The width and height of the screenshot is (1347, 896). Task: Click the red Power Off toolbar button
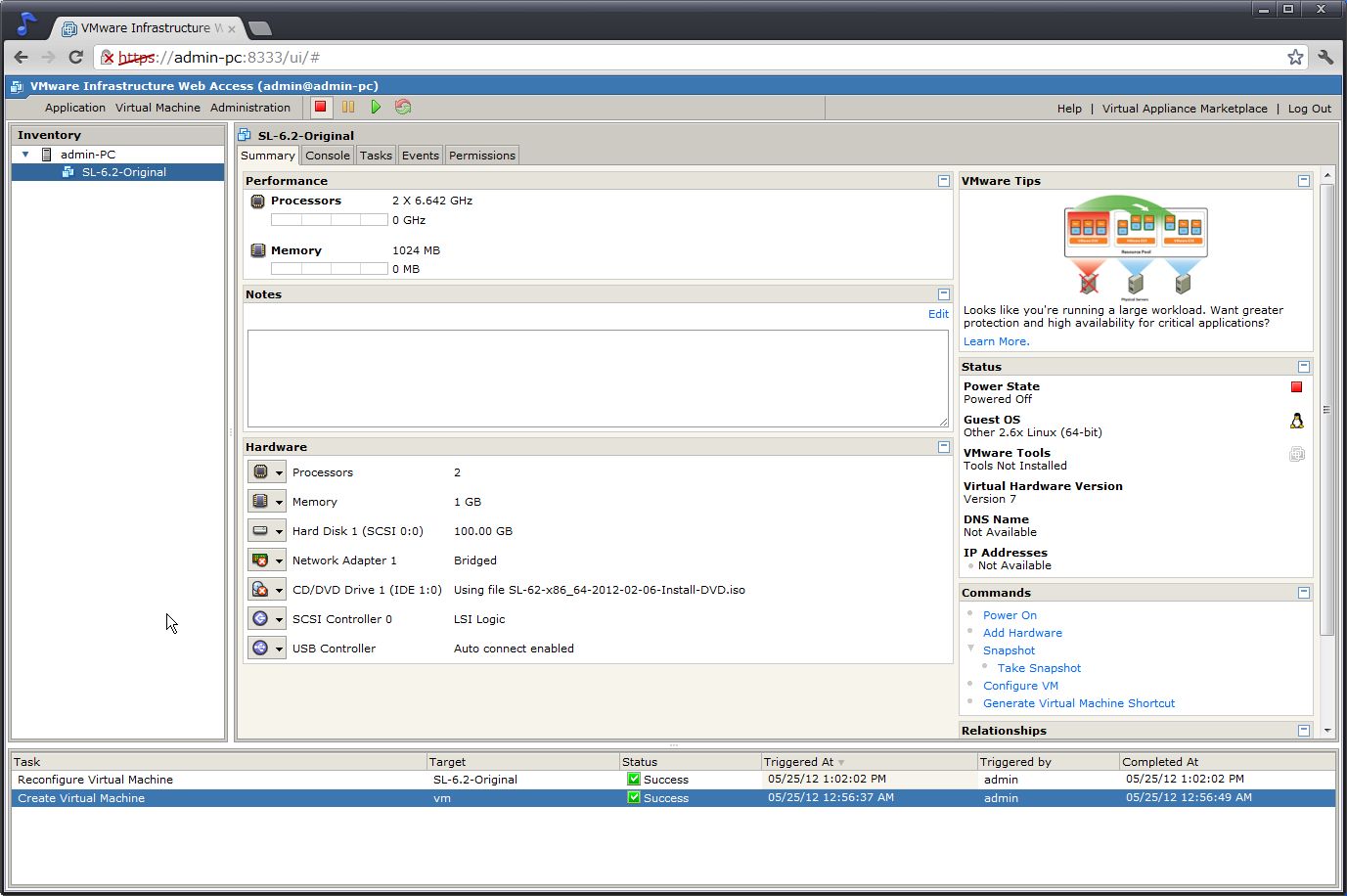click(320, 107)
